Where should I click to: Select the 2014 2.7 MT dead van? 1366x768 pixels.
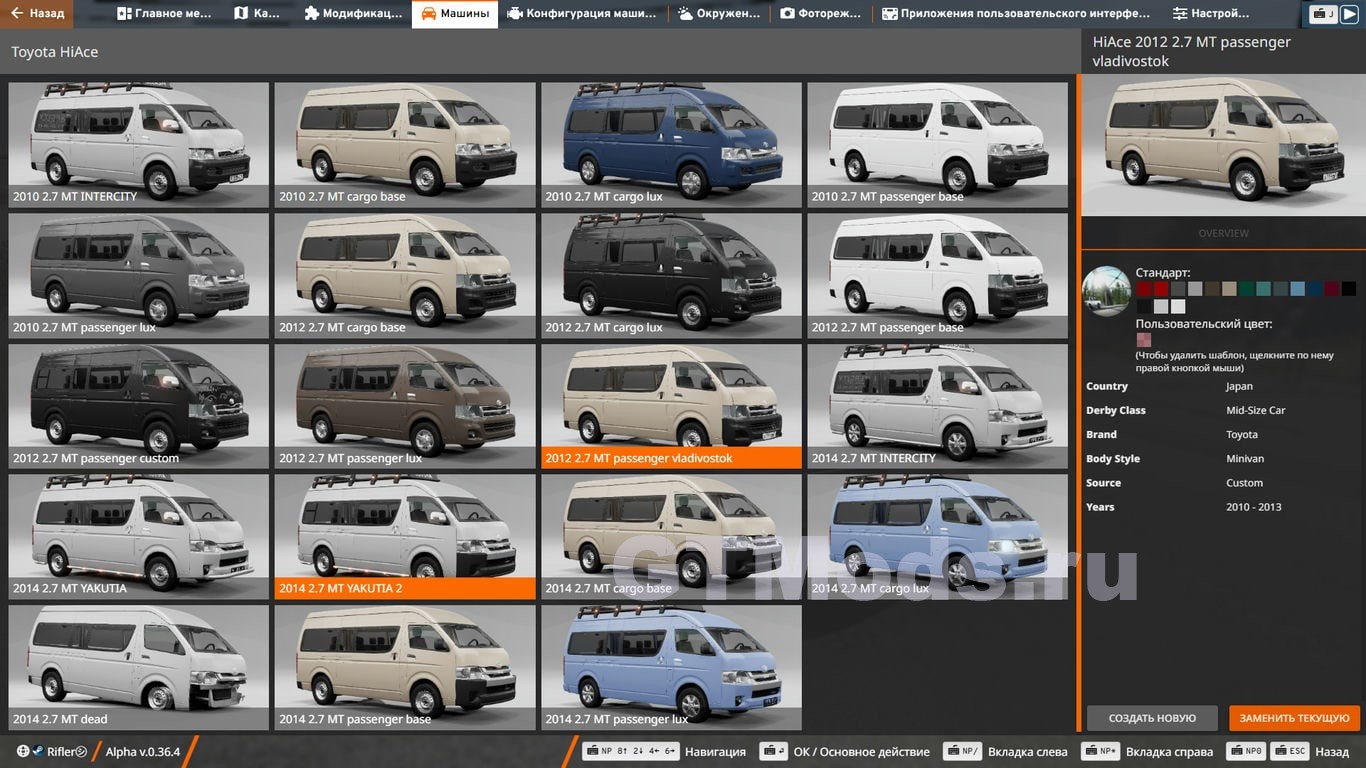[x=139, y=668]
